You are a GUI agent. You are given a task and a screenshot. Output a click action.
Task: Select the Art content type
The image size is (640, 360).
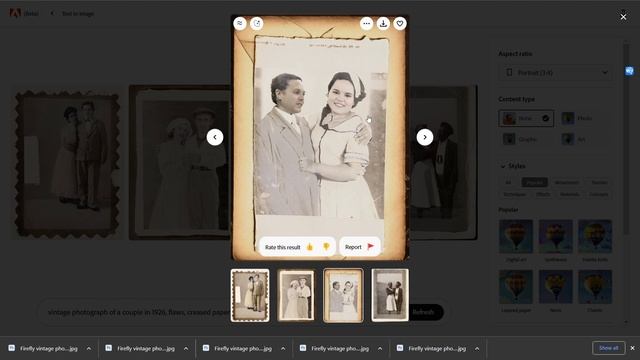click(x=573, y=139)
